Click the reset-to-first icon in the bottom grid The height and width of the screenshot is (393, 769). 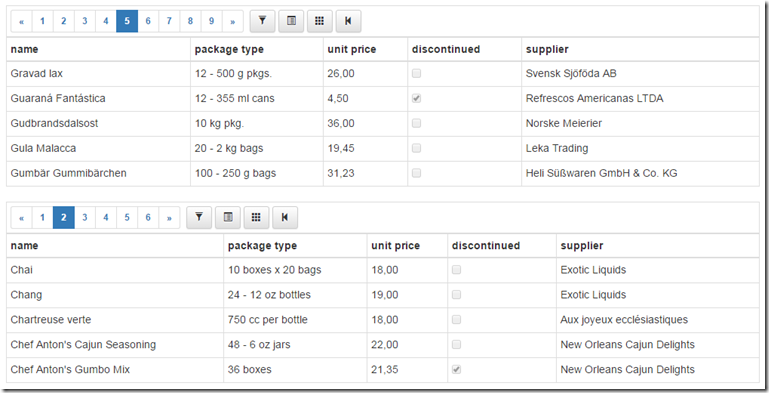tap(285, 217)
